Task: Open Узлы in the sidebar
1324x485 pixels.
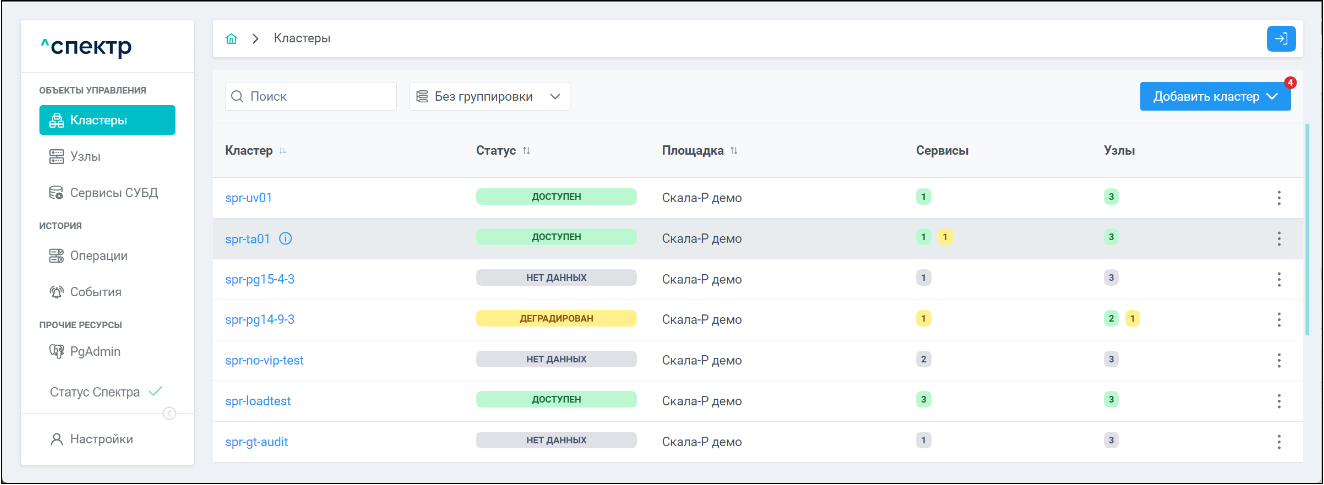Action: point(85,157)
